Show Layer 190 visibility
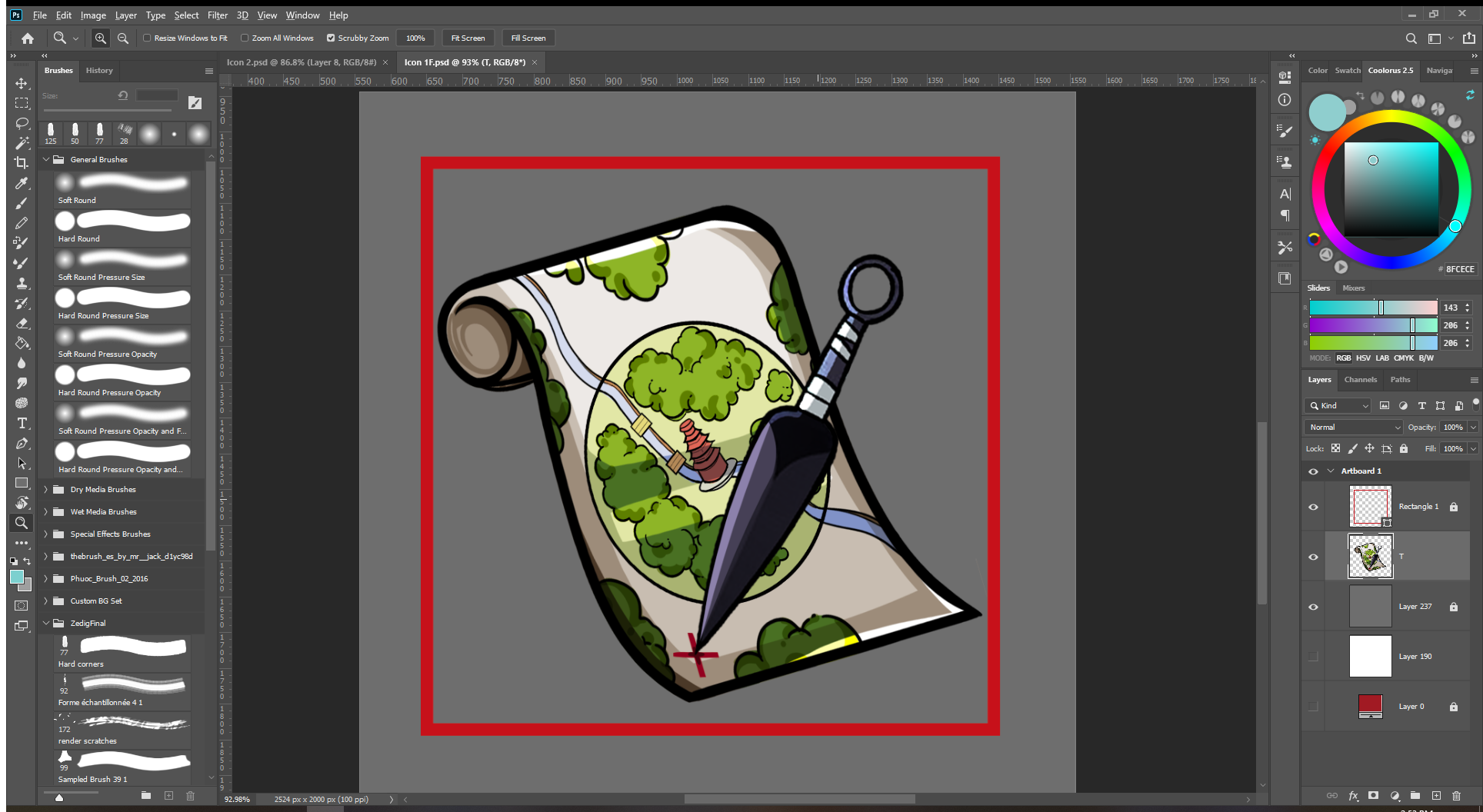 click(x=1313, y=657)
